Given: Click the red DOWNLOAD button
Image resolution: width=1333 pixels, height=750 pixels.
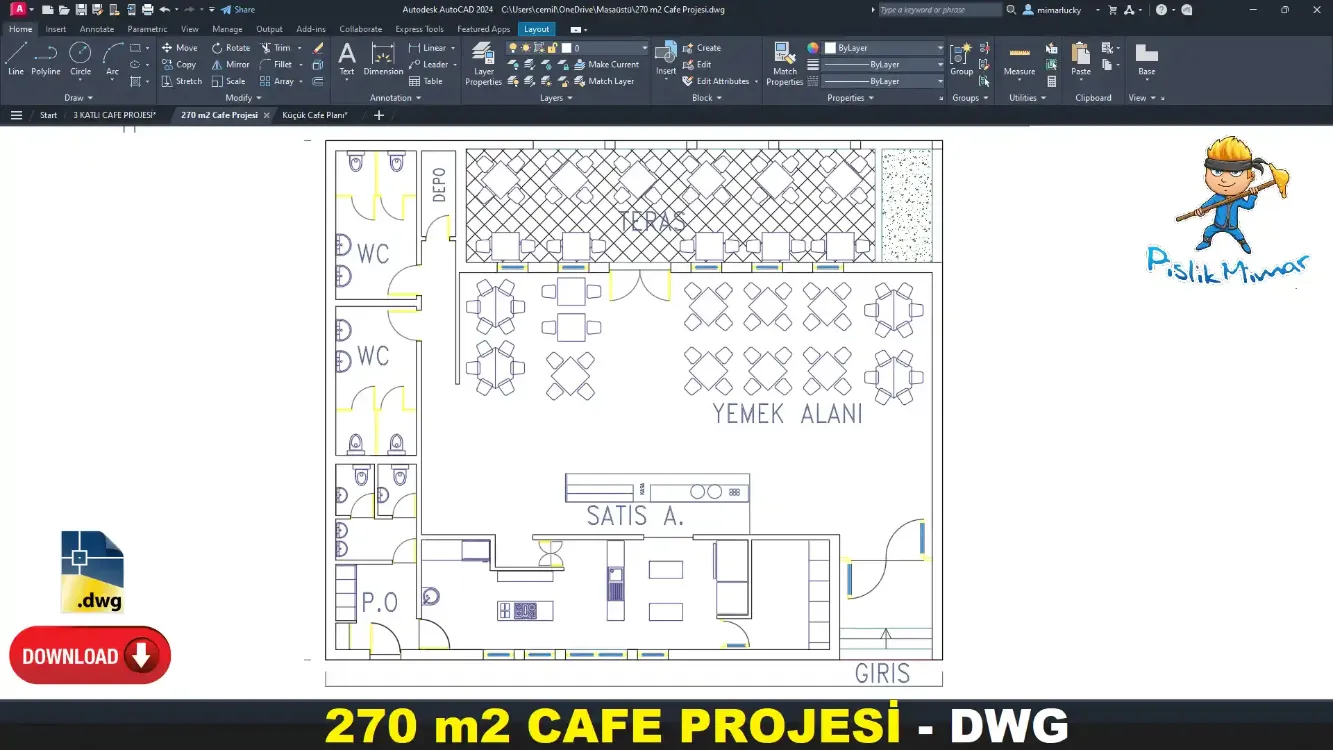Looking at the screenshot, I should (x=90, y=656).
